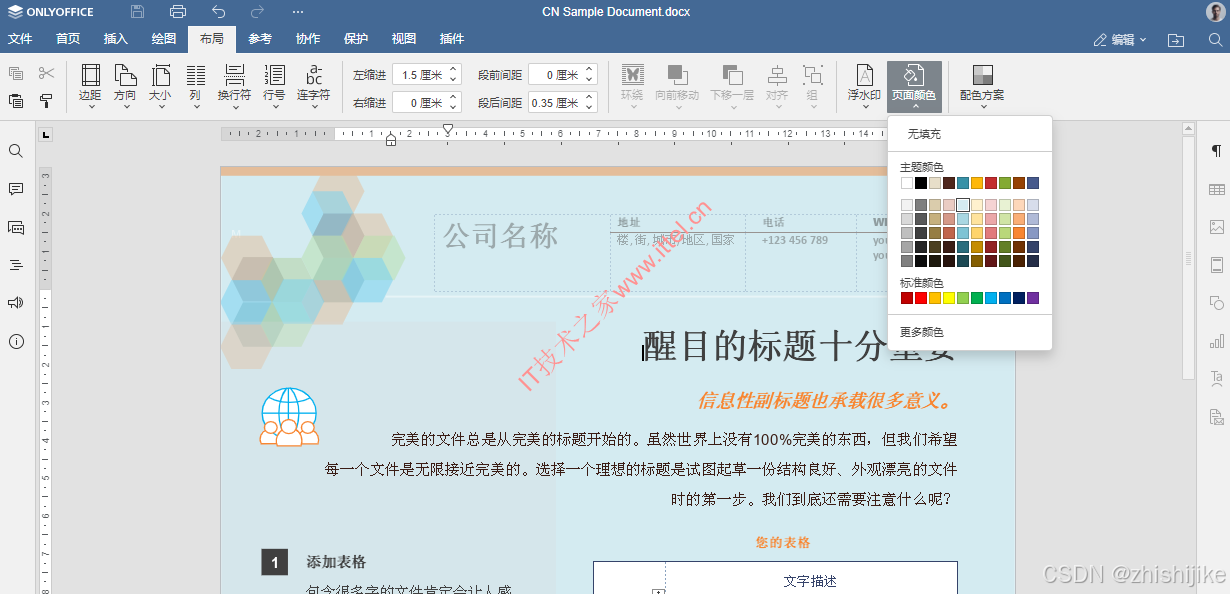Screen dimensions: 1230x594
Task: Switch to the 绘图 tab
Action: pos(164,39)
